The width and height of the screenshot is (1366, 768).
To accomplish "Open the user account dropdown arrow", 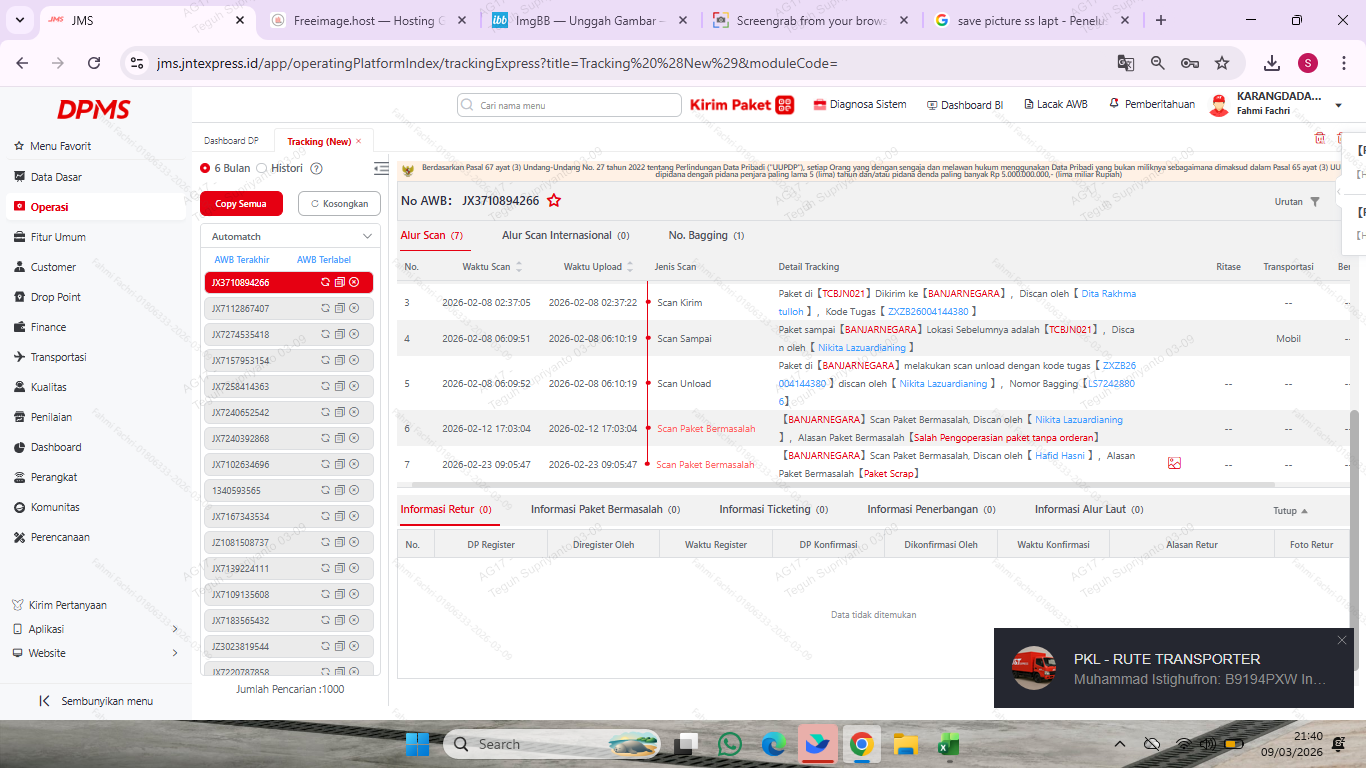I will click(x=1339, y=105).
